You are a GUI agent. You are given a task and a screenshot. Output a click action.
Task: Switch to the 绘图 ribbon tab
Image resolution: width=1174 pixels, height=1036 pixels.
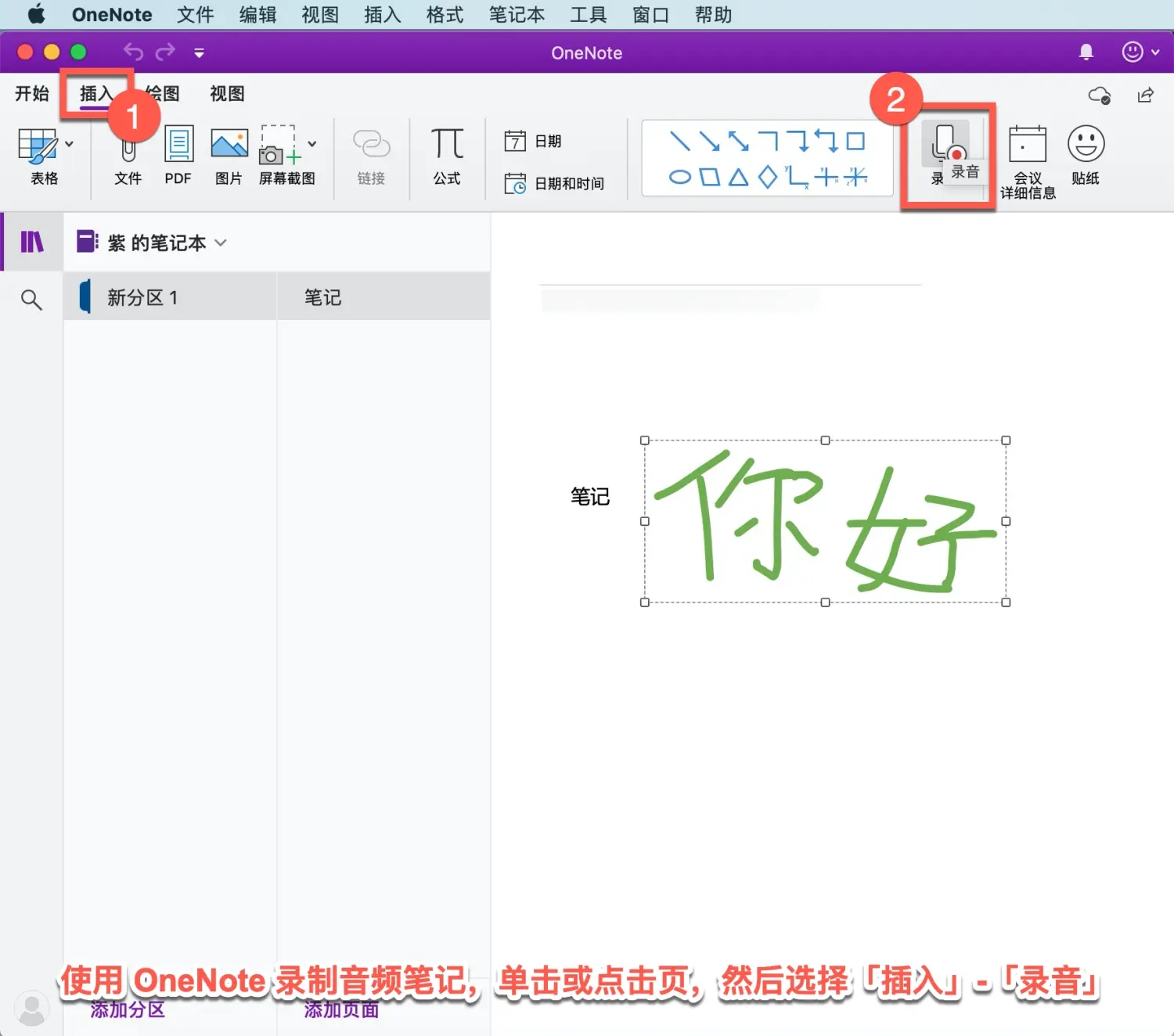(160, 93)
